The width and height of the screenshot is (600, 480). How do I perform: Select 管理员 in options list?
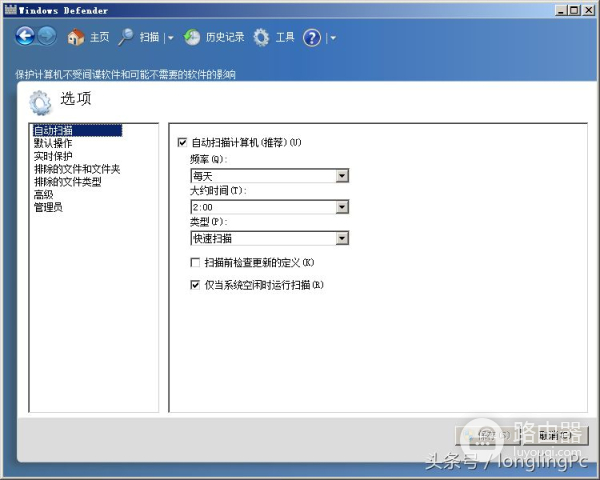click(x=48, y=207)
